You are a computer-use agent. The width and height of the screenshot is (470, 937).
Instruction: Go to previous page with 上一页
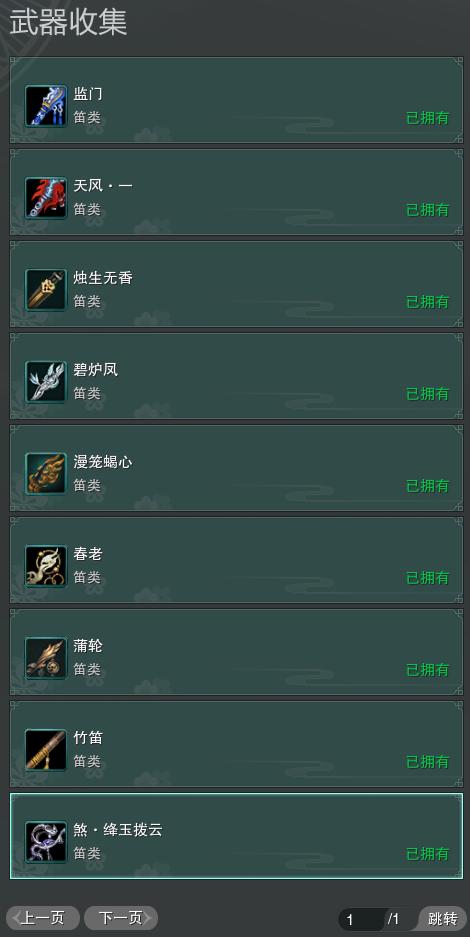[42, 918]
